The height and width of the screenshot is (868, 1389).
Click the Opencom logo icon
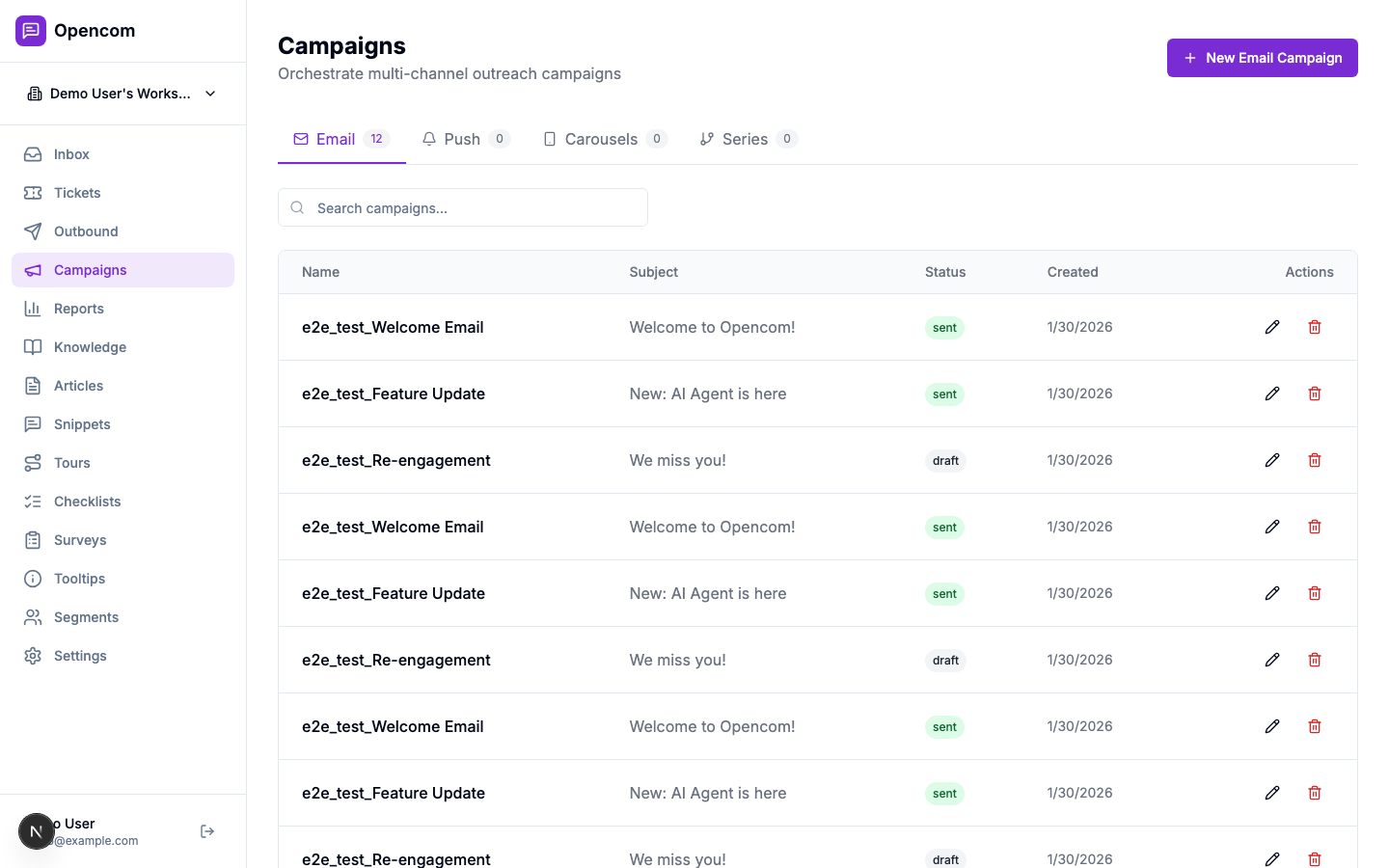point(30,30)
